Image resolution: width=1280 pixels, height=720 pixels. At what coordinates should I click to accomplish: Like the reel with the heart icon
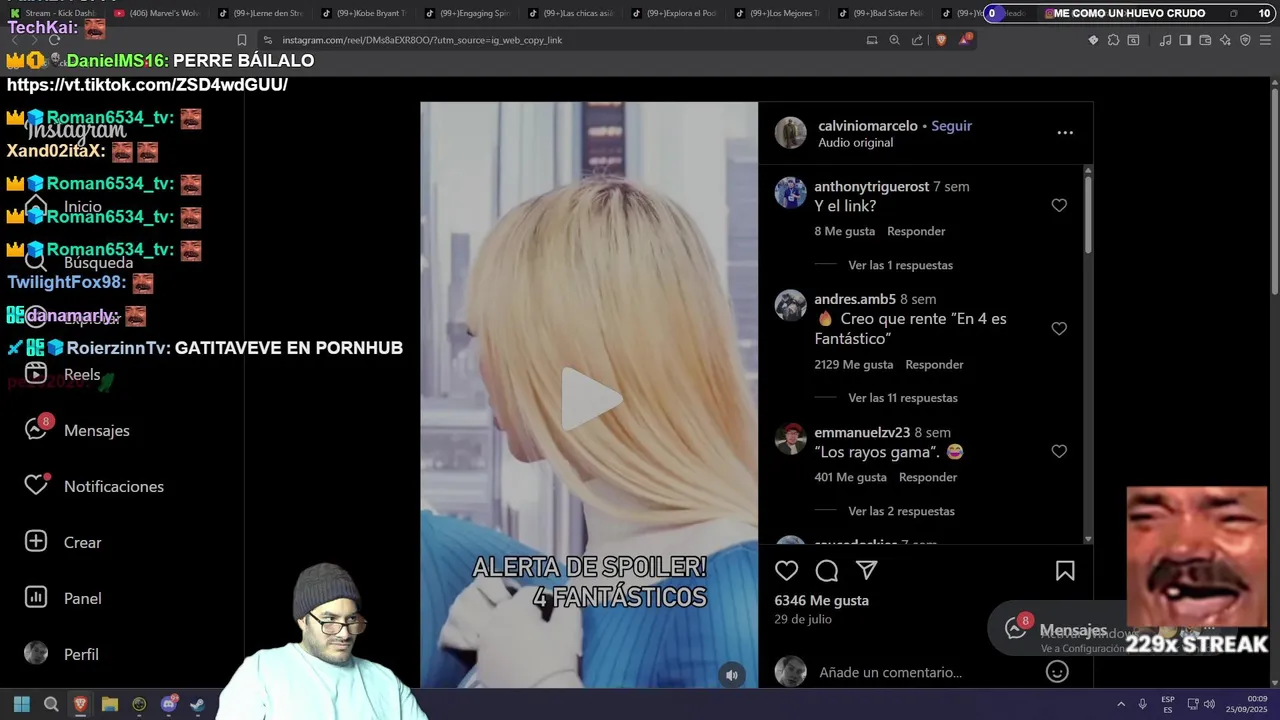tap(787, 571)
